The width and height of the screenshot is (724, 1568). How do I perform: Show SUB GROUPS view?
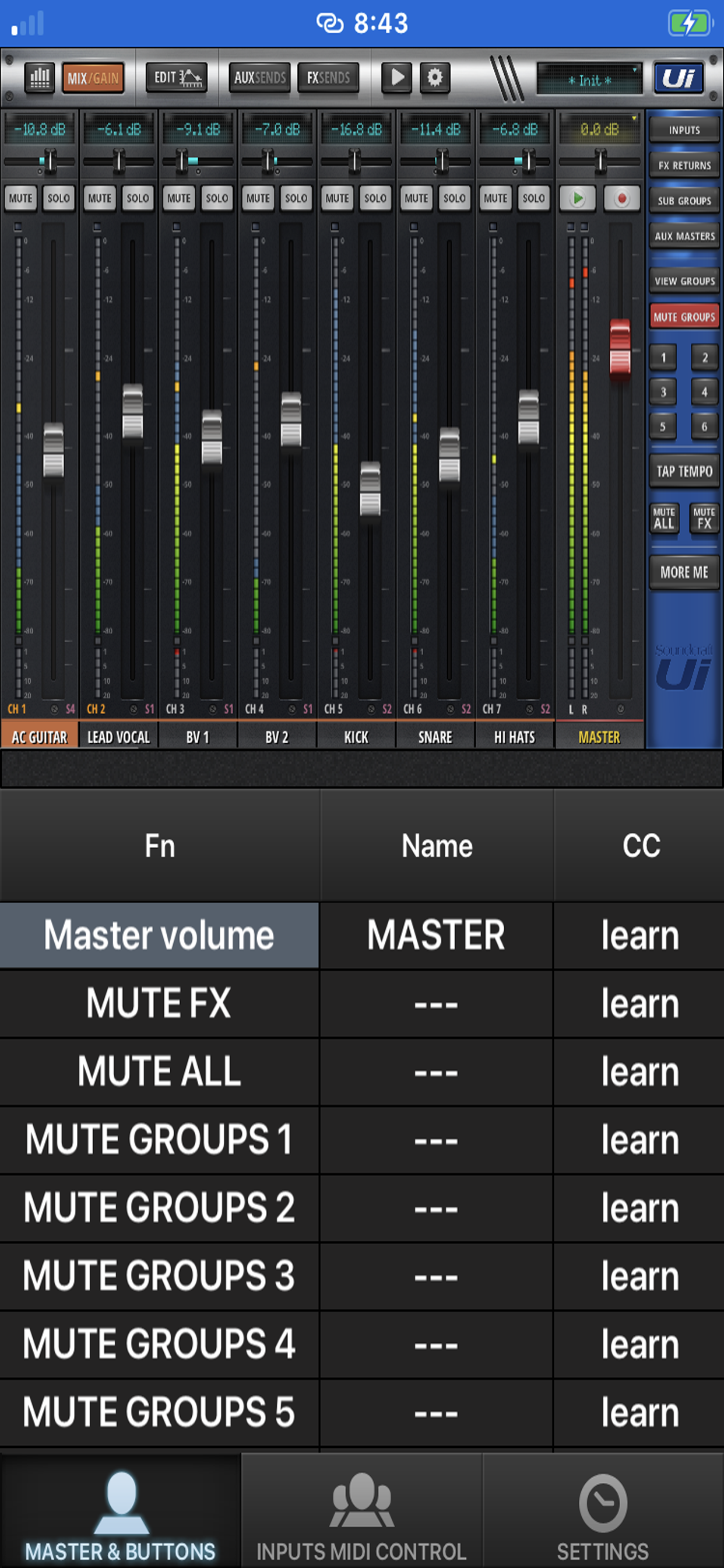pyautogui.click(x=684, y=201)
